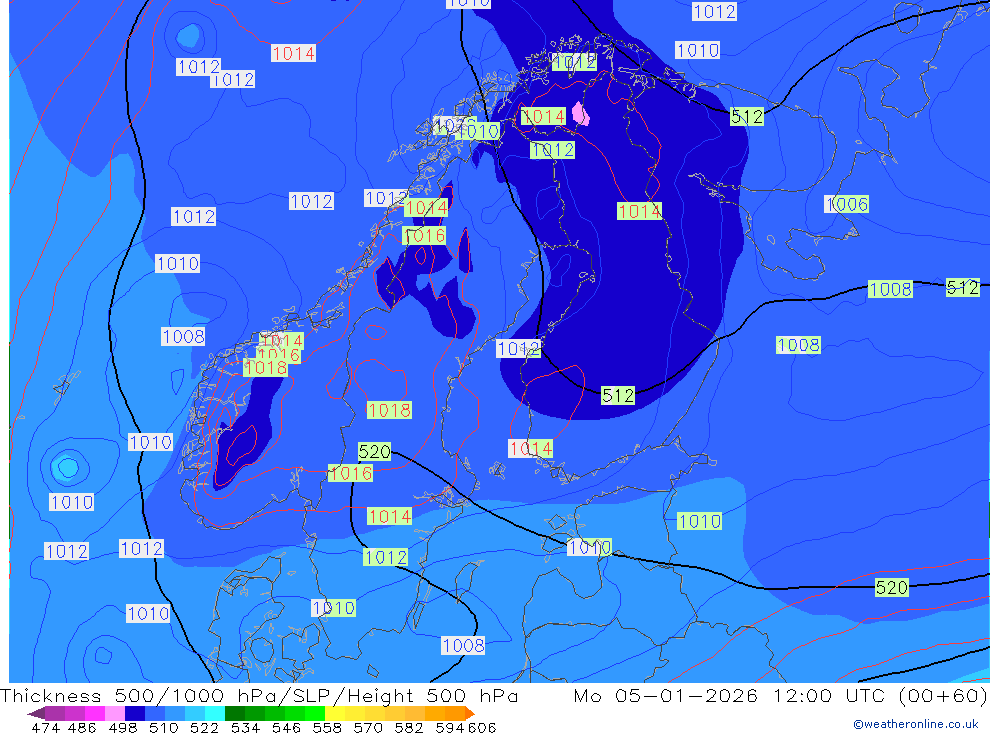Click the 474 legend value
The width and height of the screenshot is (1000, 733).
point(45,728)
